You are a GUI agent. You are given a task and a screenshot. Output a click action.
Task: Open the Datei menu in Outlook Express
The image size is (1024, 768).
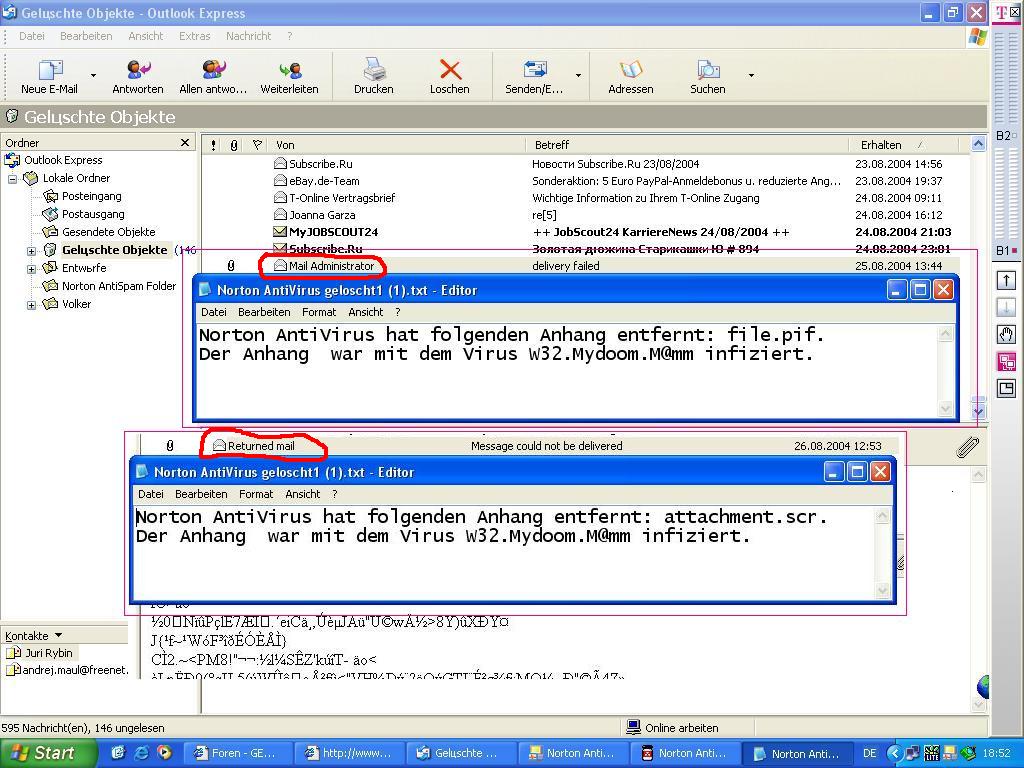31,36
